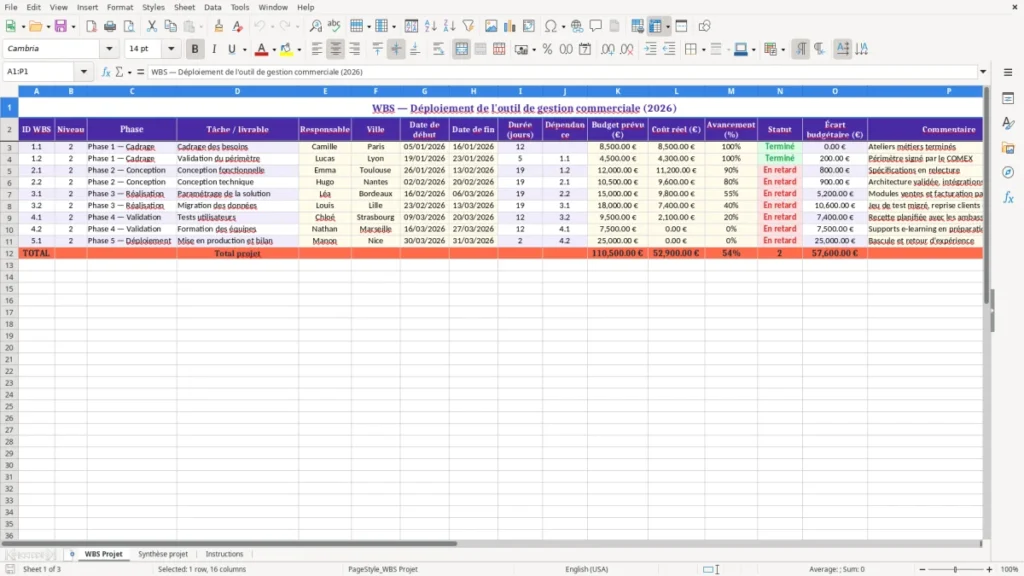Viewport: 1024px width, 576px height.
Task: Open Borders dropdown arrow
Action: click(703, 50)
